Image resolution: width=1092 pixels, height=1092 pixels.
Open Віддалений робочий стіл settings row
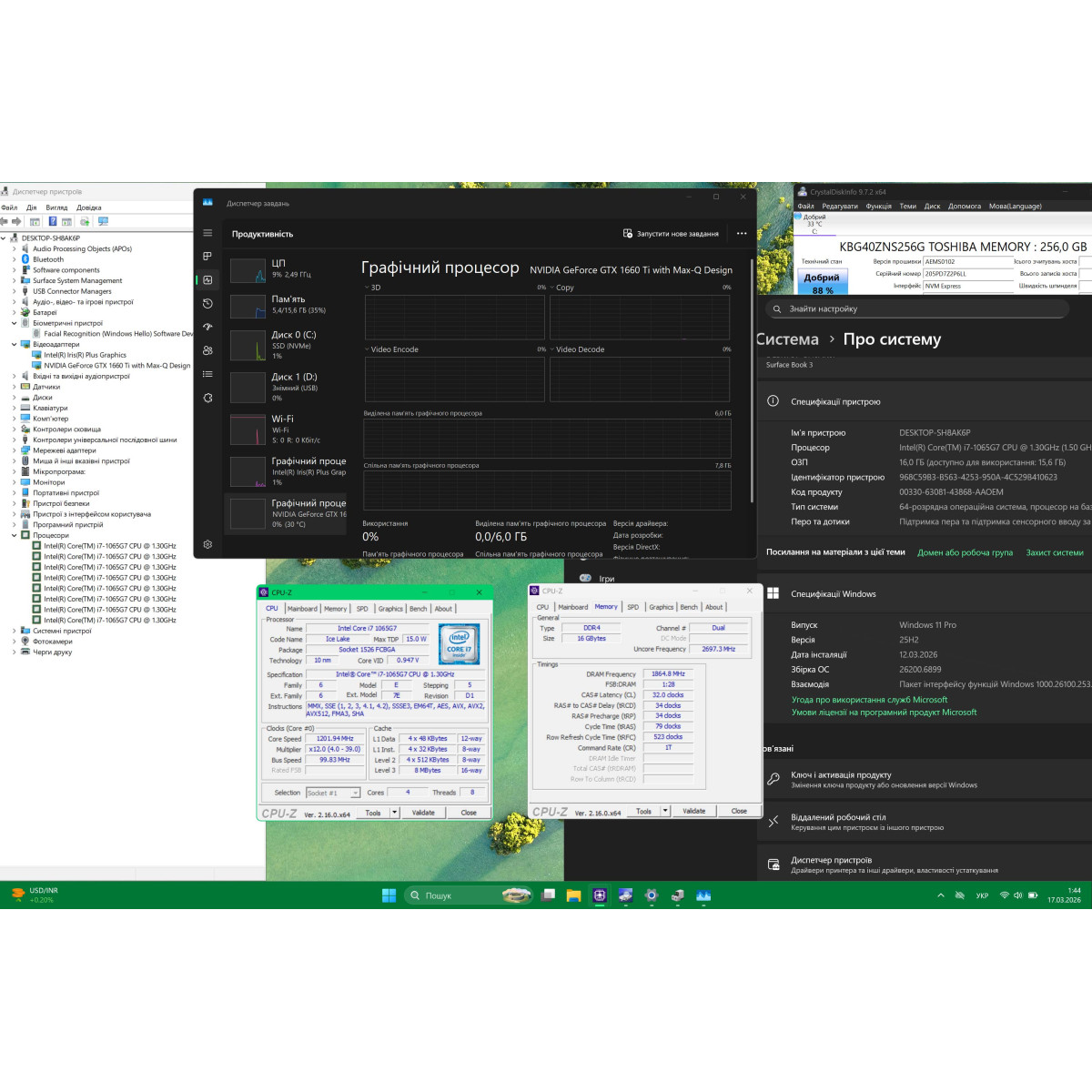pos(925,822)
